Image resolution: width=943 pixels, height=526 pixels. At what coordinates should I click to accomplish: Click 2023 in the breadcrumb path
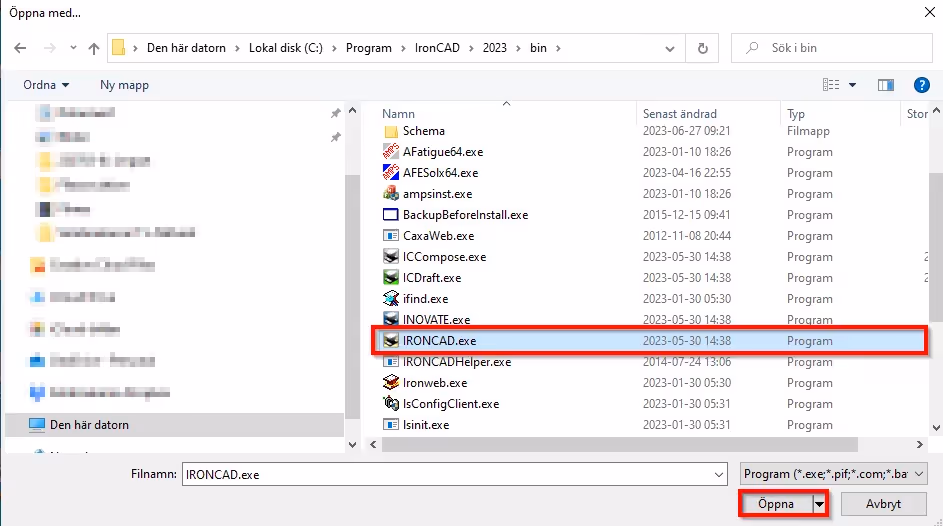click(x=495, y=48)
